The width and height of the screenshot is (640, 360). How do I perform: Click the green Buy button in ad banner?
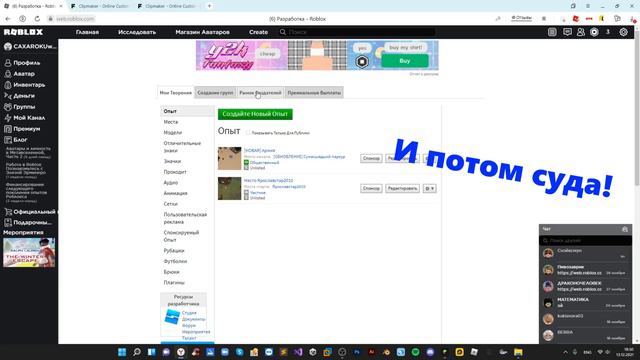coord(404,61)
